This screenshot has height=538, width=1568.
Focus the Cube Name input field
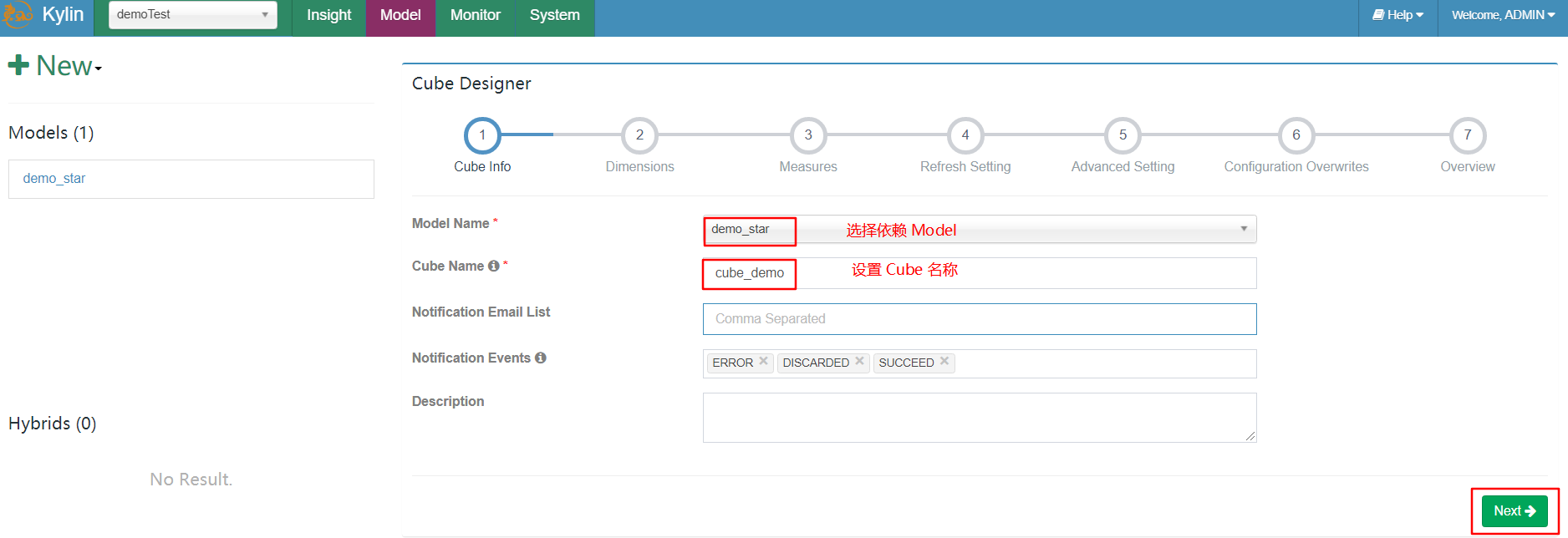[x=980, y=273]
